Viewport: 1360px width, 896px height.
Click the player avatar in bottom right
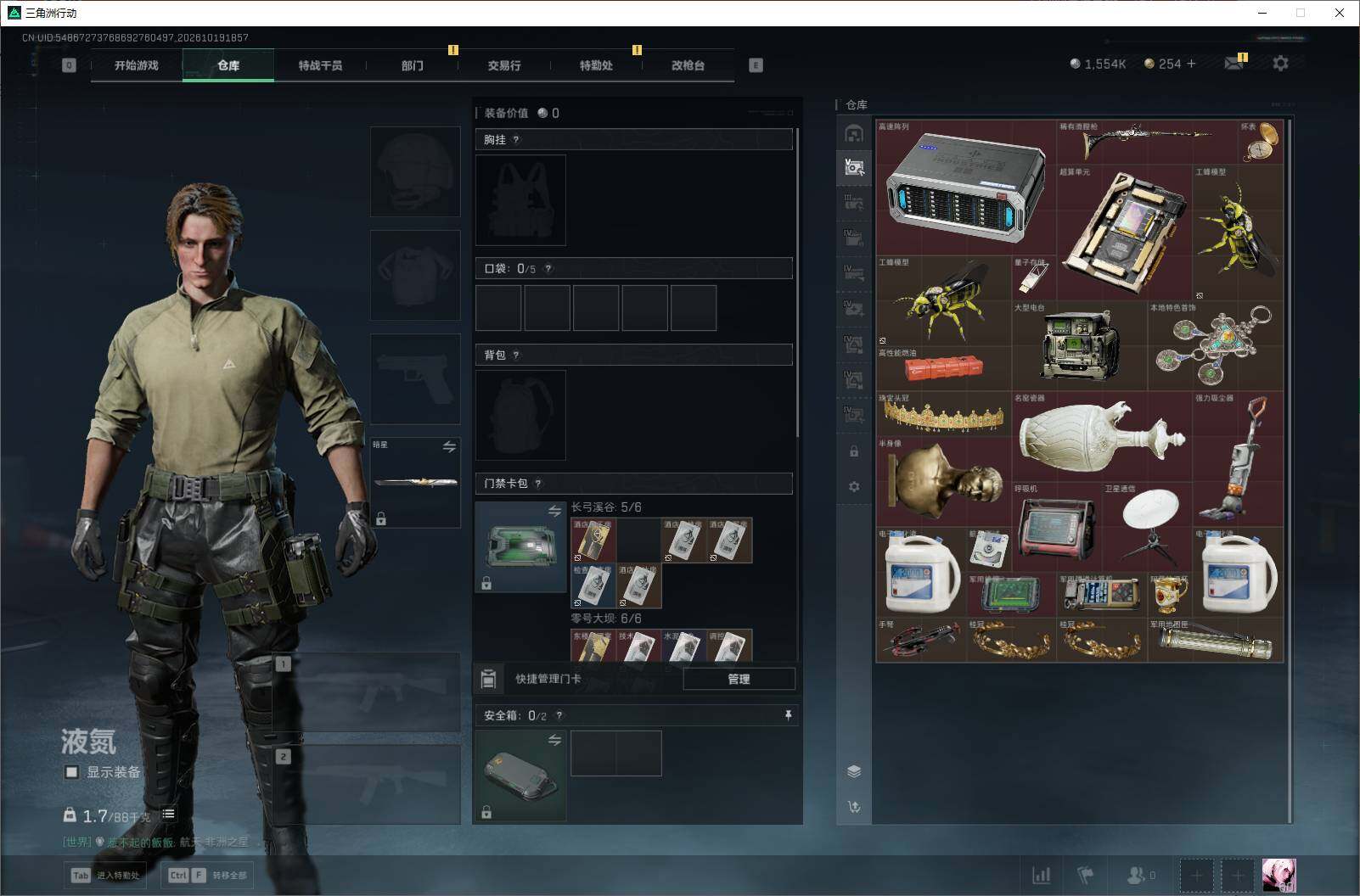[1279, 875]
